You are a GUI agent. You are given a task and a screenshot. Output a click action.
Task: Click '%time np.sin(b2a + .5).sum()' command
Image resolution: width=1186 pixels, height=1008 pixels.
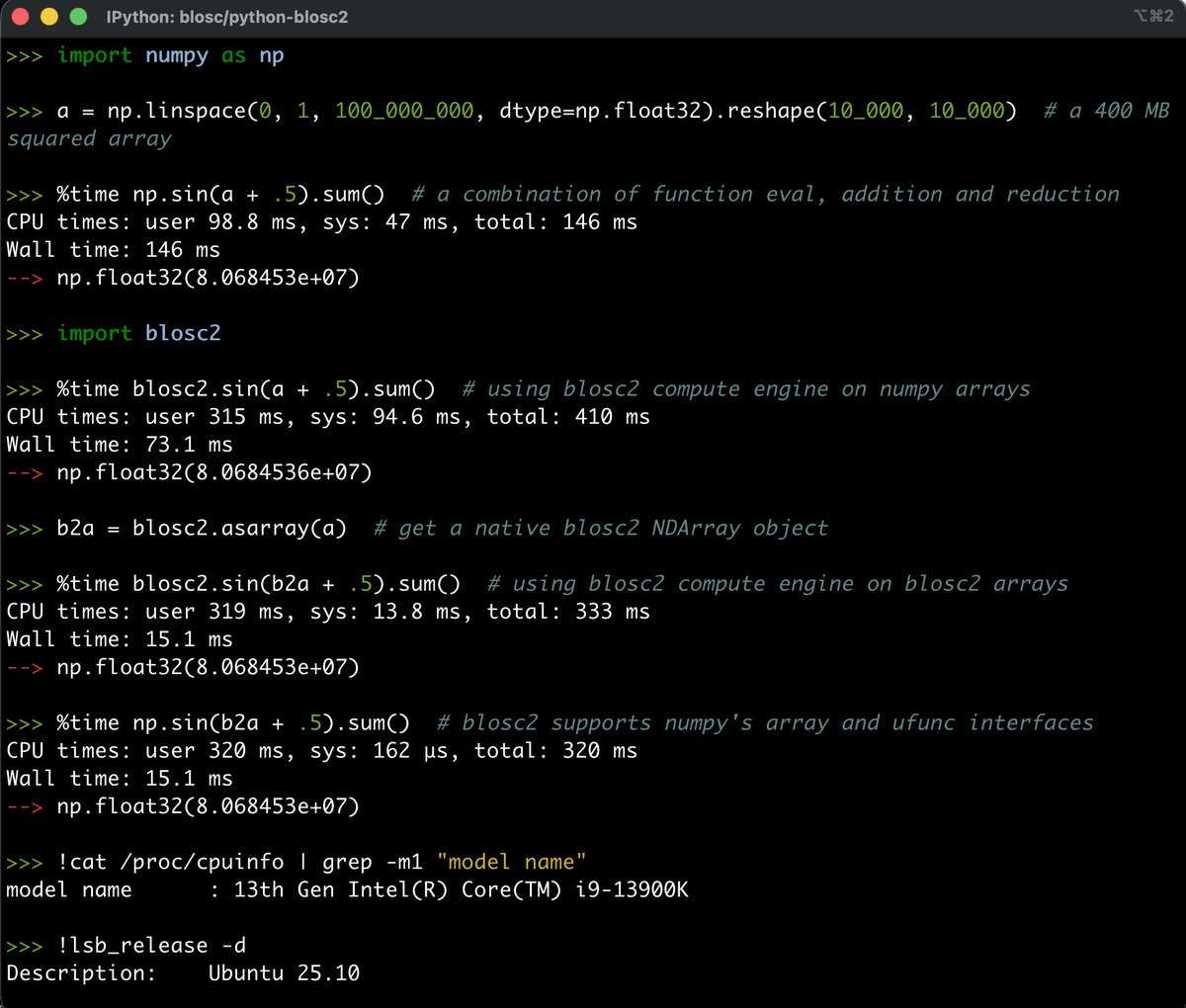(233, 722)
